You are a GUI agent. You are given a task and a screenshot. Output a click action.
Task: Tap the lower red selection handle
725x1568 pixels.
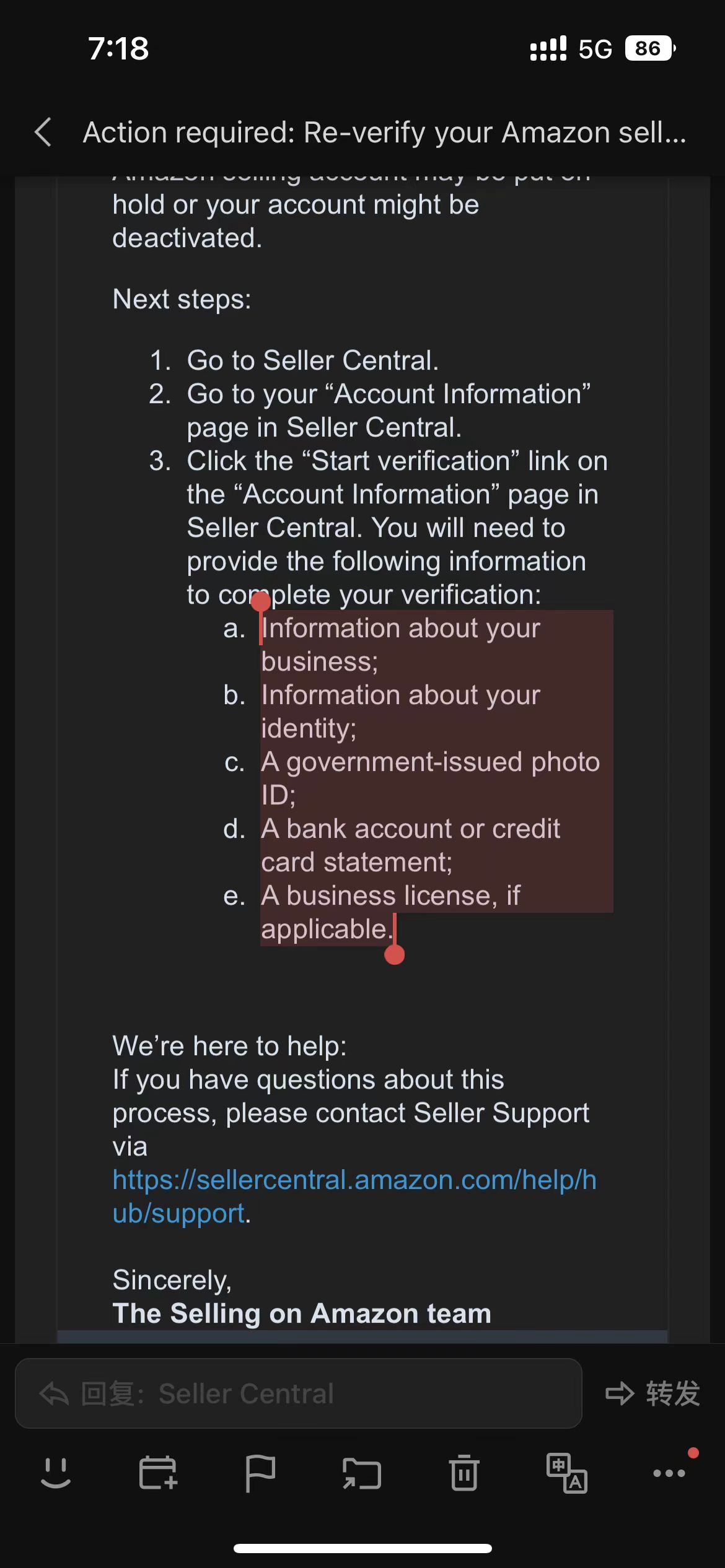point(395,954)
